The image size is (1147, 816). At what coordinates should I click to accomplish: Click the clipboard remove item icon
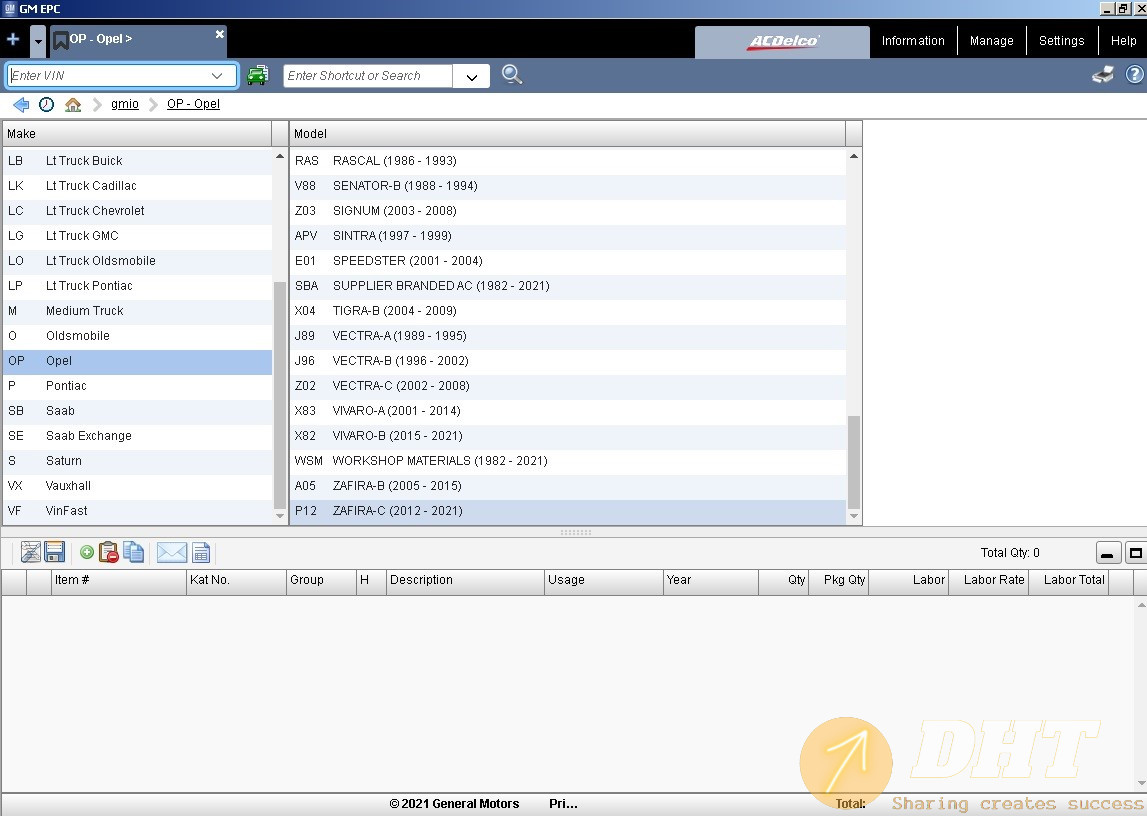point(109,552)
